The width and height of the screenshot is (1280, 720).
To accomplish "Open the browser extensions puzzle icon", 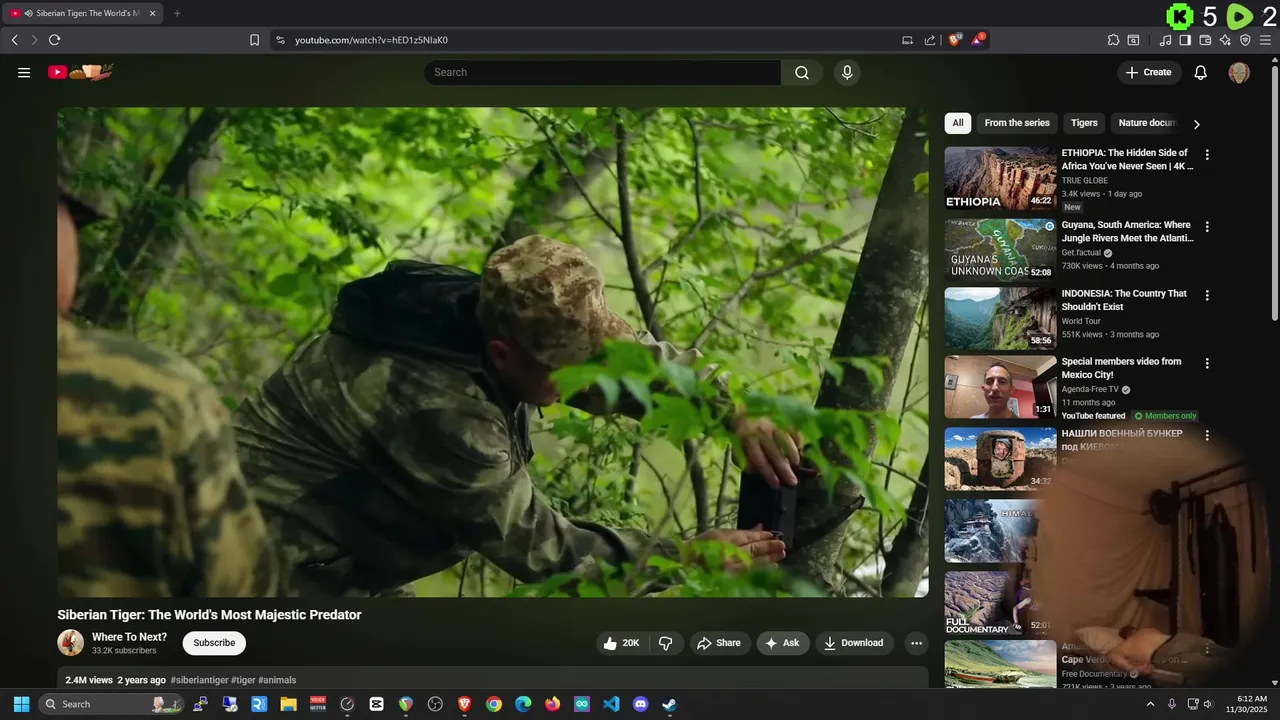I will tap(1113, 40).
